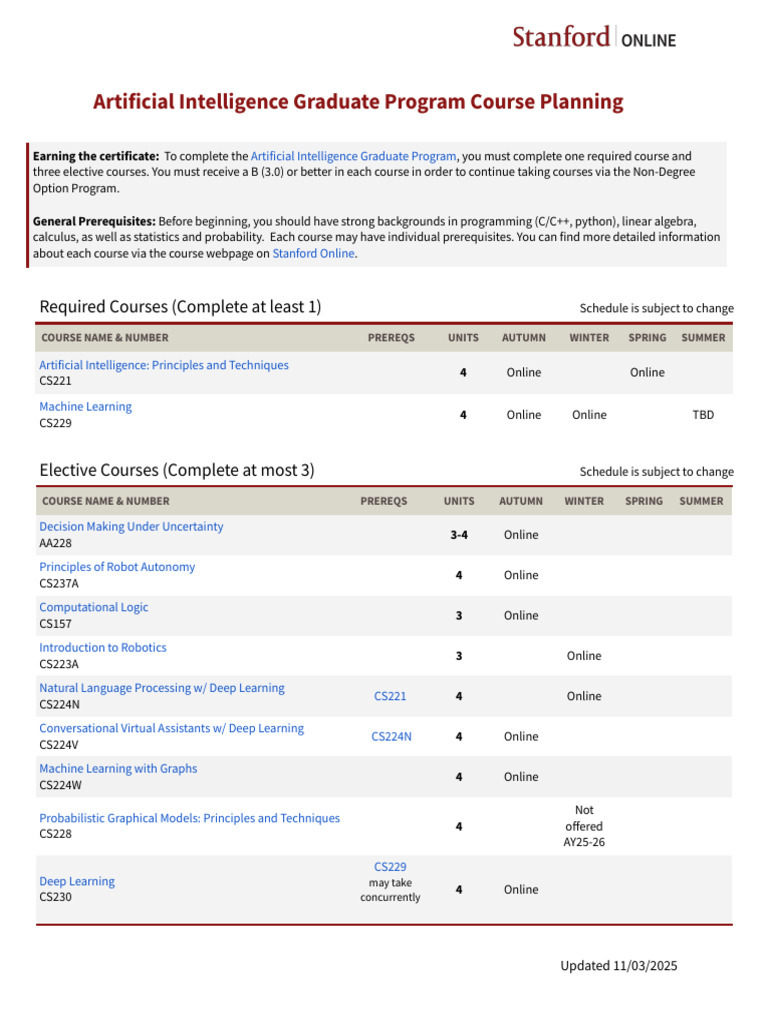
Task: Select the Required Courses section heading
Action: point(180,307)
